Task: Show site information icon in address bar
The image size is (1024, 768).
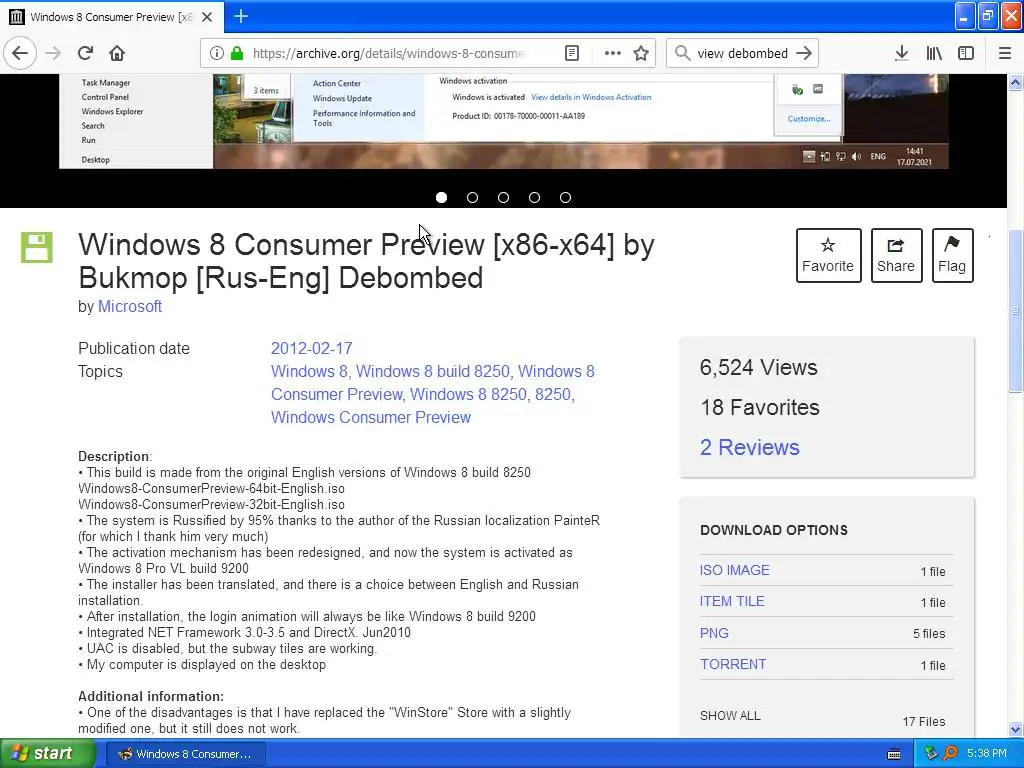Action: [x=216, y=53]
